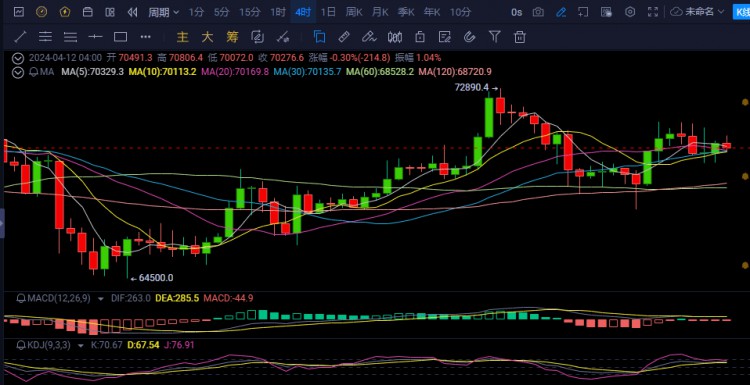The image size is (750, 385).
Task: Select the parallel channel lines tool
Action: click(x=45, y=36)
